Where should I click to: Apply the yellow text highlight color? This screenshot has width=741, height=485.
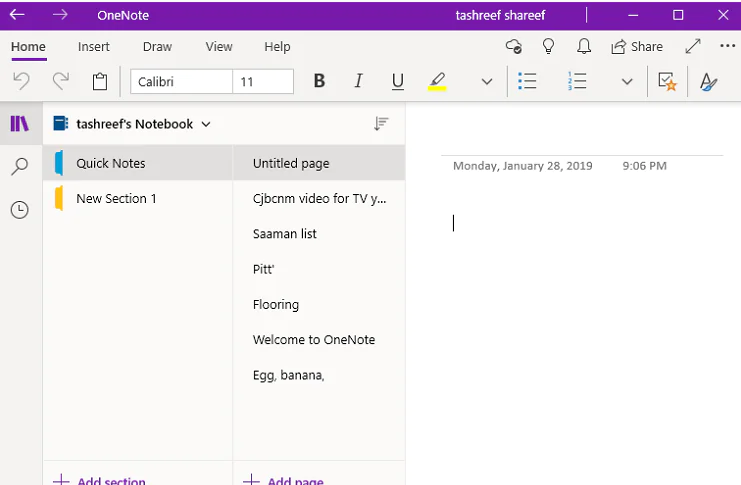(437, 82)
